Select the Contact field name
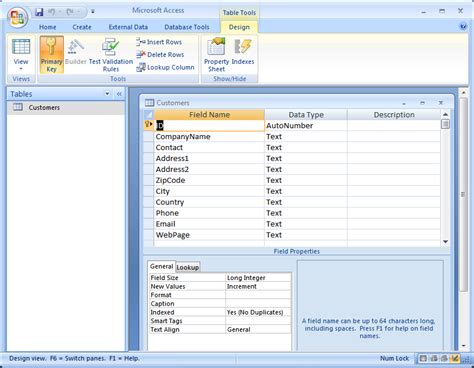The height and width of the screenshot is (368, 474). (x=209, y=147)
